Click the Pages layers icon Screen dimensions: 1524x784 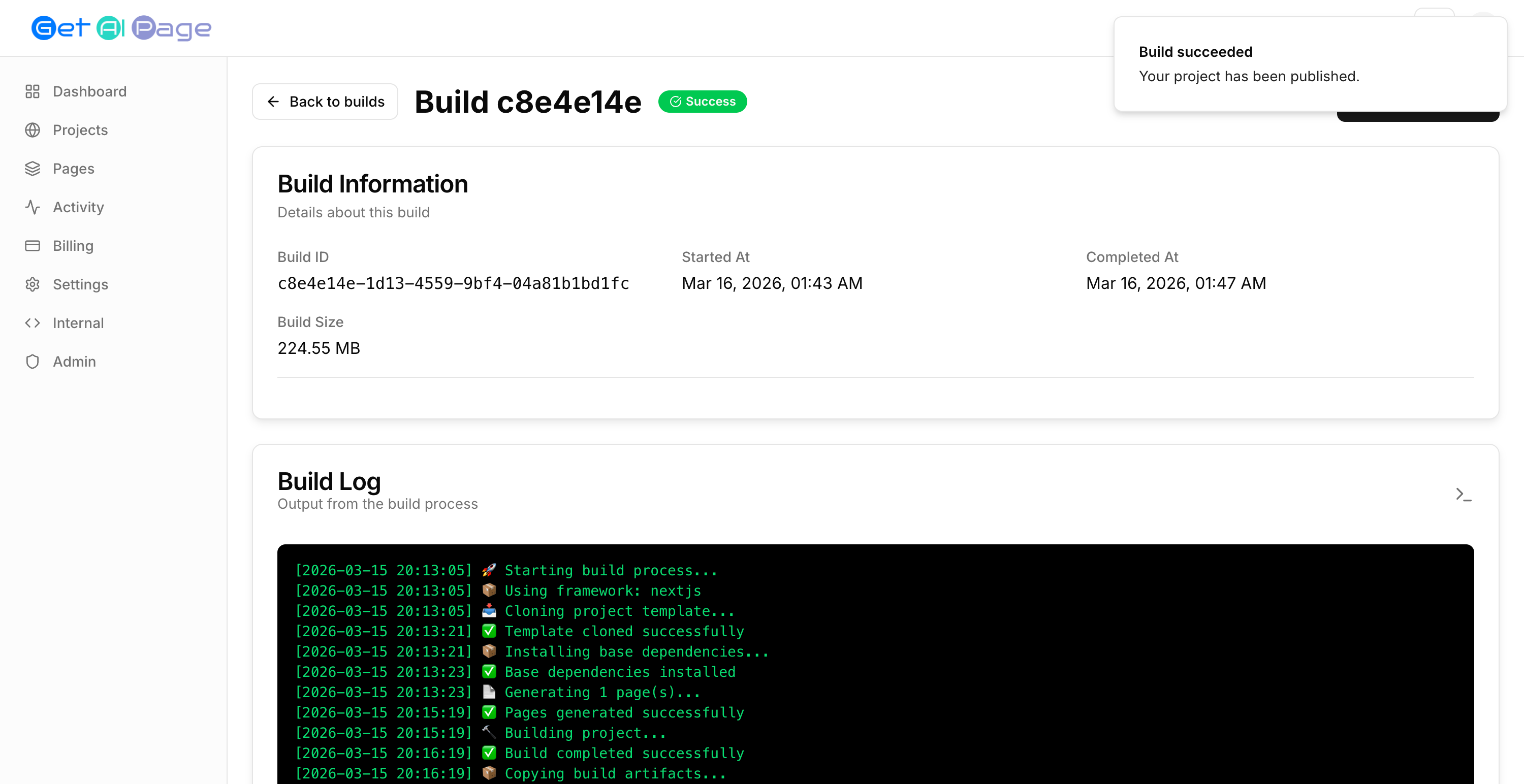(33, 169)
